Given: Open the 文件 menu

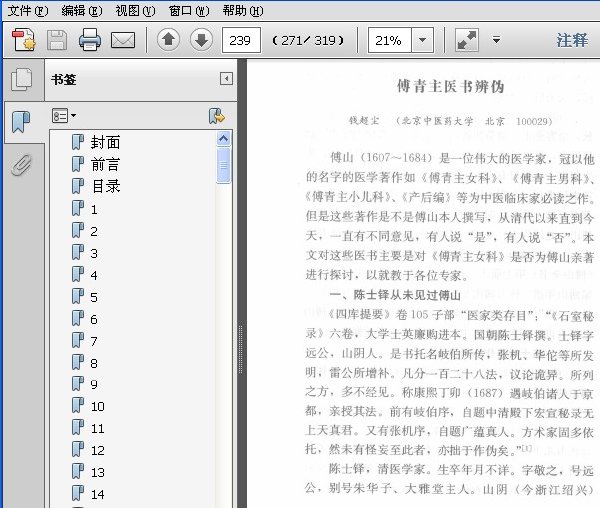Looking at the screenshot, I should click(x=28, y=11).
